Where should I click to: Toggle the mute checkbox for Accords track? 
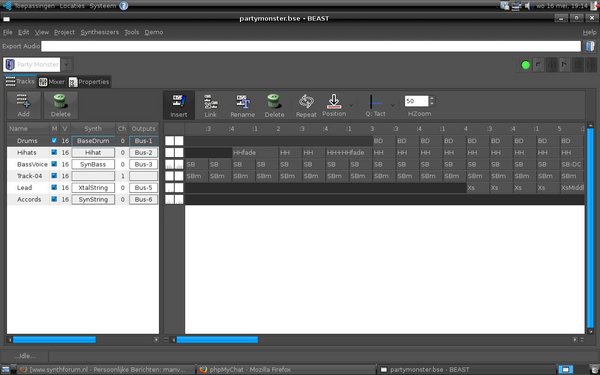click(x=54, y=199)
